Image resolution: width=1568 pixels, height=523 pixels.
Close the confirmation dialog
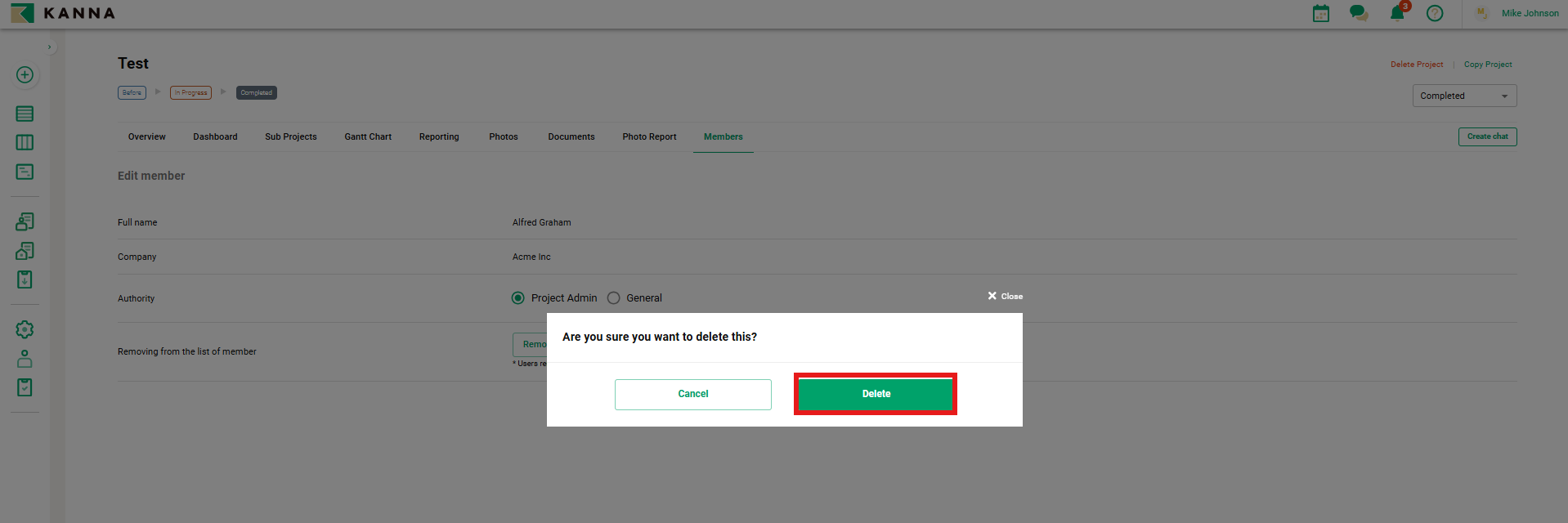click(x=1005, y=297)
